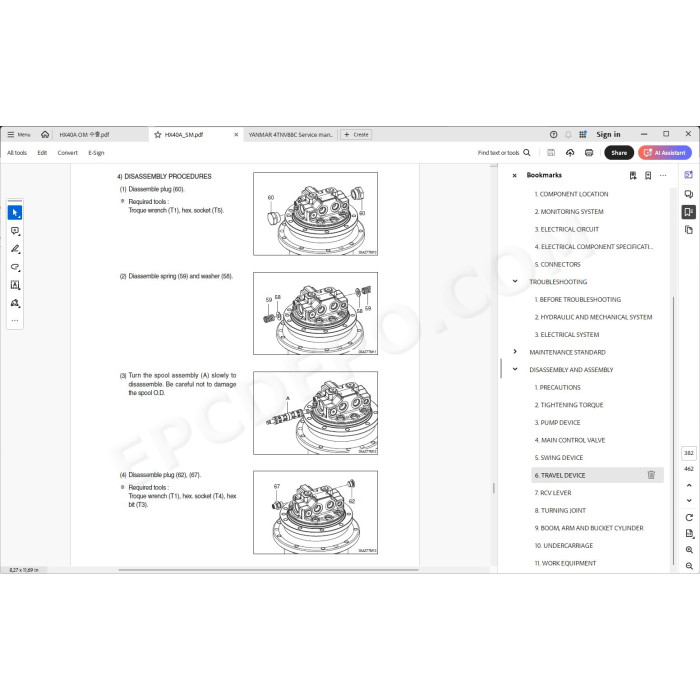This screenshot has height=700, width=700.
Task: Open bookmark 7. RCV LEVER
Action: [553, 493]
